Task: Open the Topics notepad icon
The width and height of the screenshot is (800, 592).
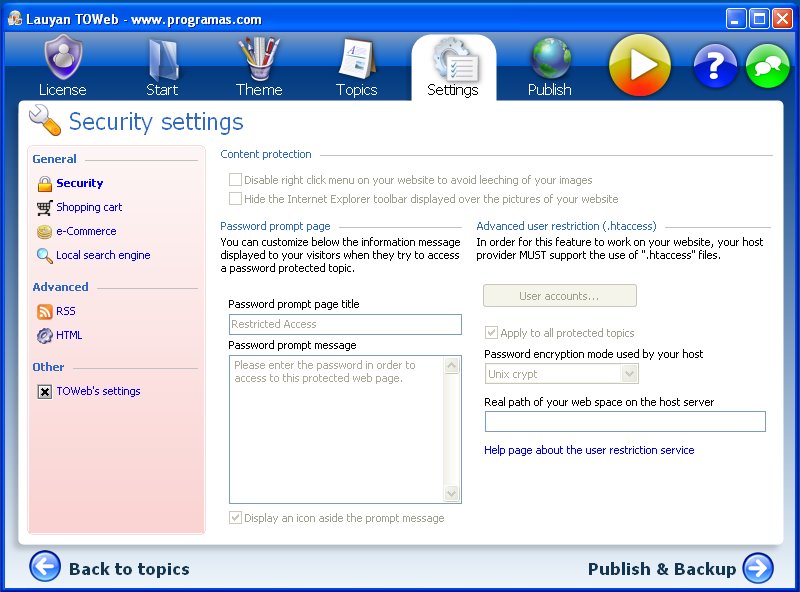Action: pos(357,58)
